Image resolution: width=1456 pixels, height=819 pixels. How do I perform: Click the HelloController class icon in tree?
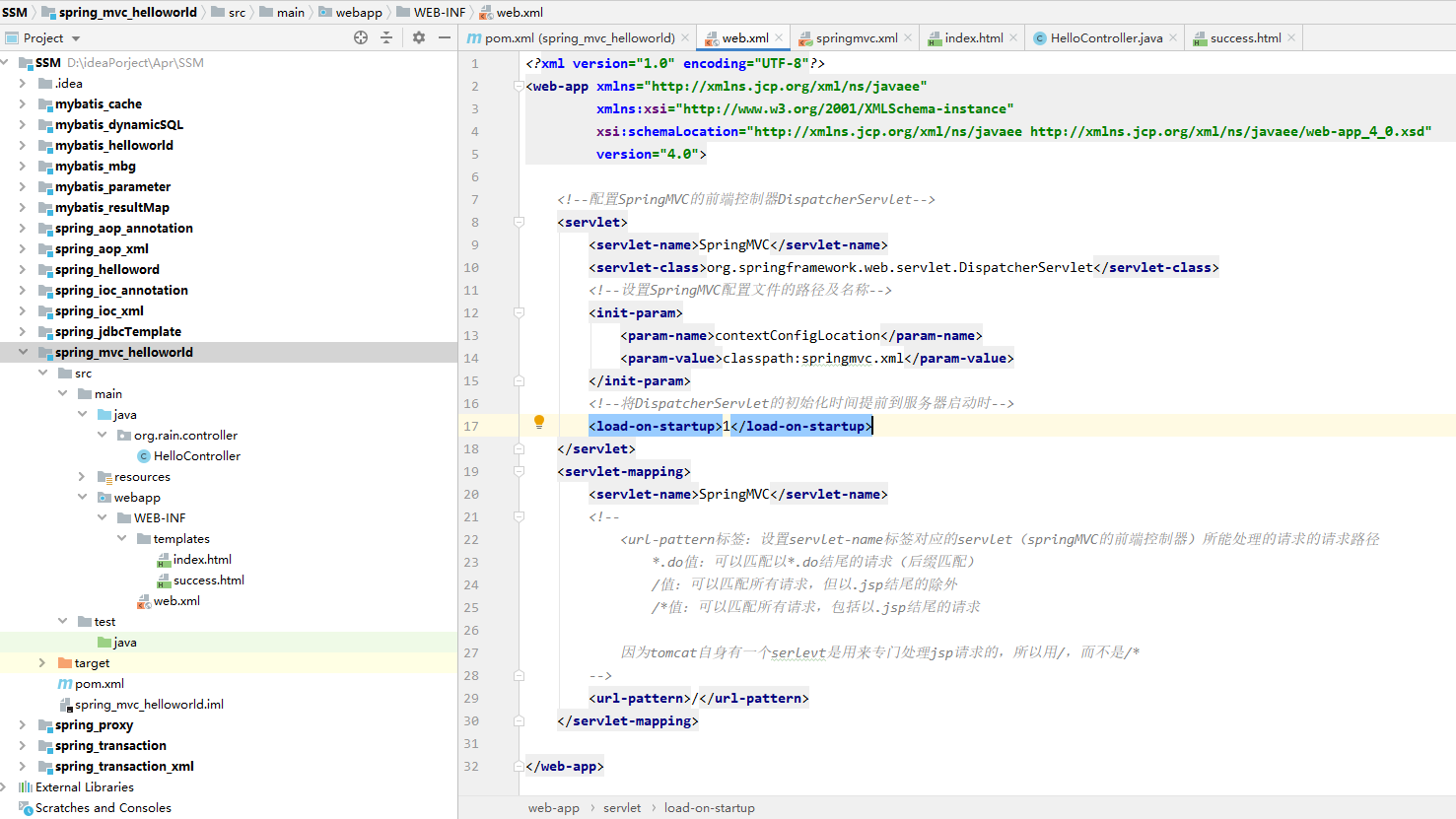coord(144,456)
